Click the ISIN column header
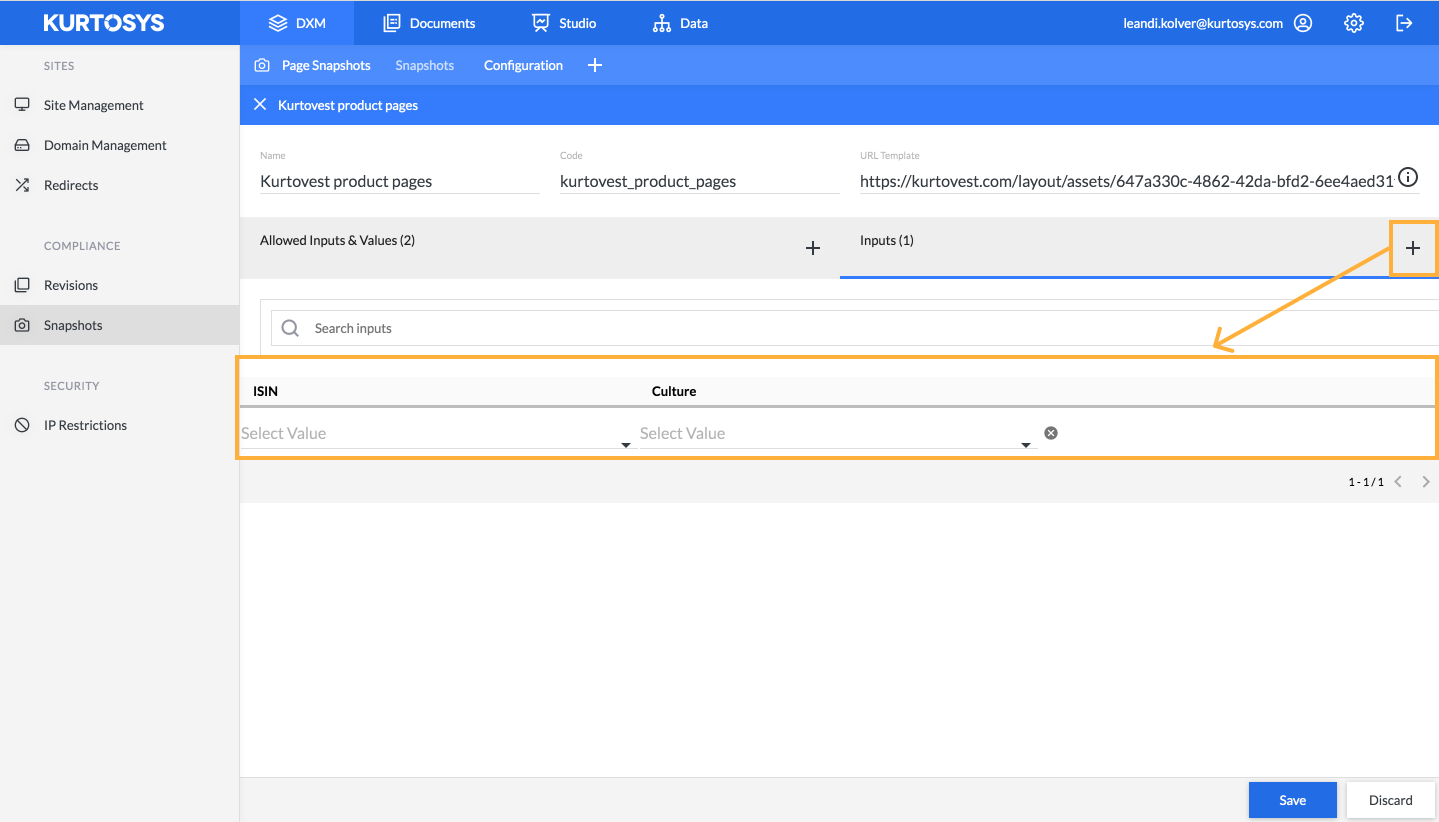1439x822 pixels. coord(265,391)
